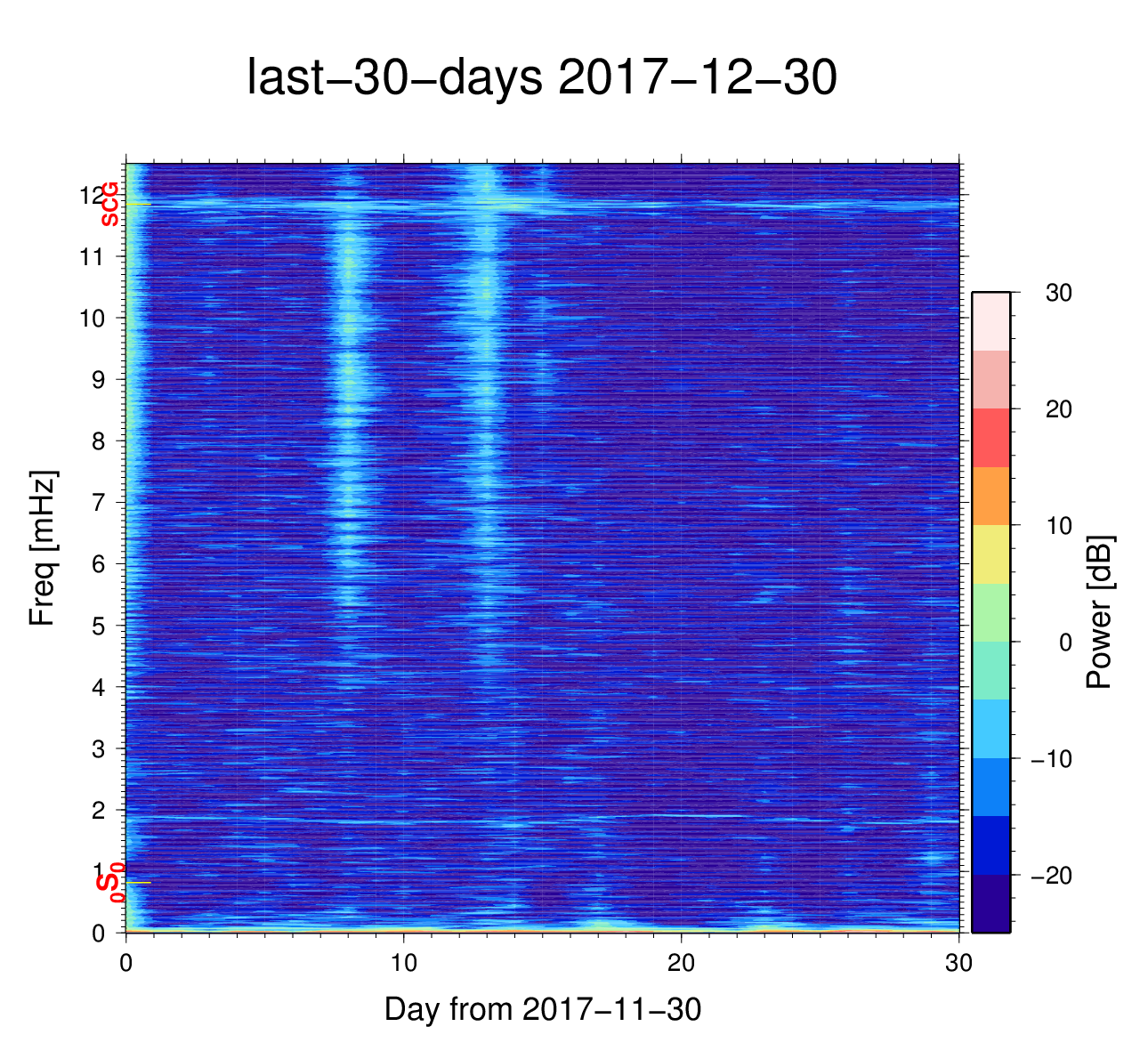Viewport: 1148px width, 1059px height.
Task: Click the red 'SCG' label on the frequency axis
Action: tap(109, 205)
